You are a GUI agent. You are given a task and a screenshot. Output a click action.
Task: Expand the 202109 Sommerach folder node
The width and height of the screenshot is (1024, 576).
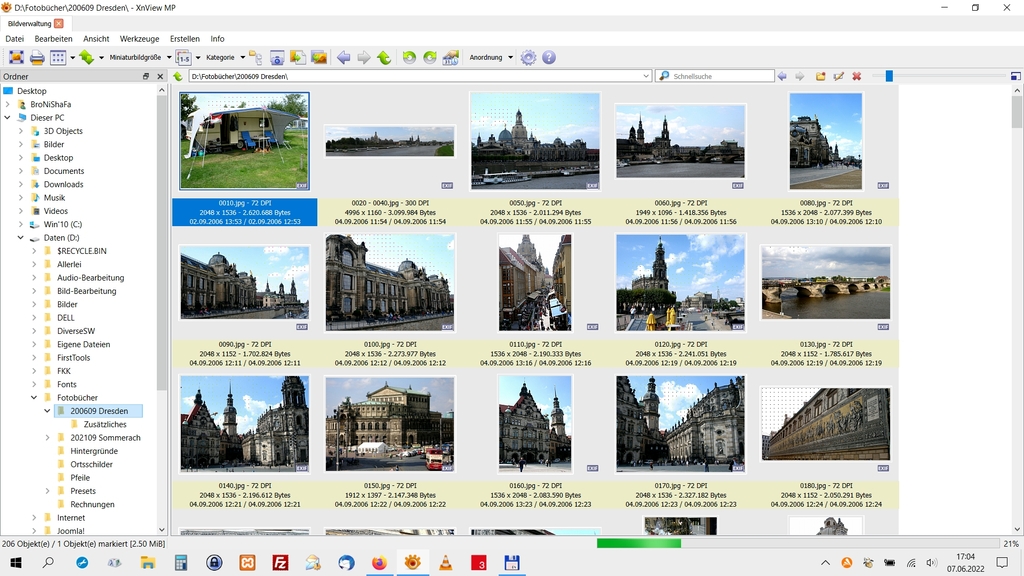pos(47,438)
